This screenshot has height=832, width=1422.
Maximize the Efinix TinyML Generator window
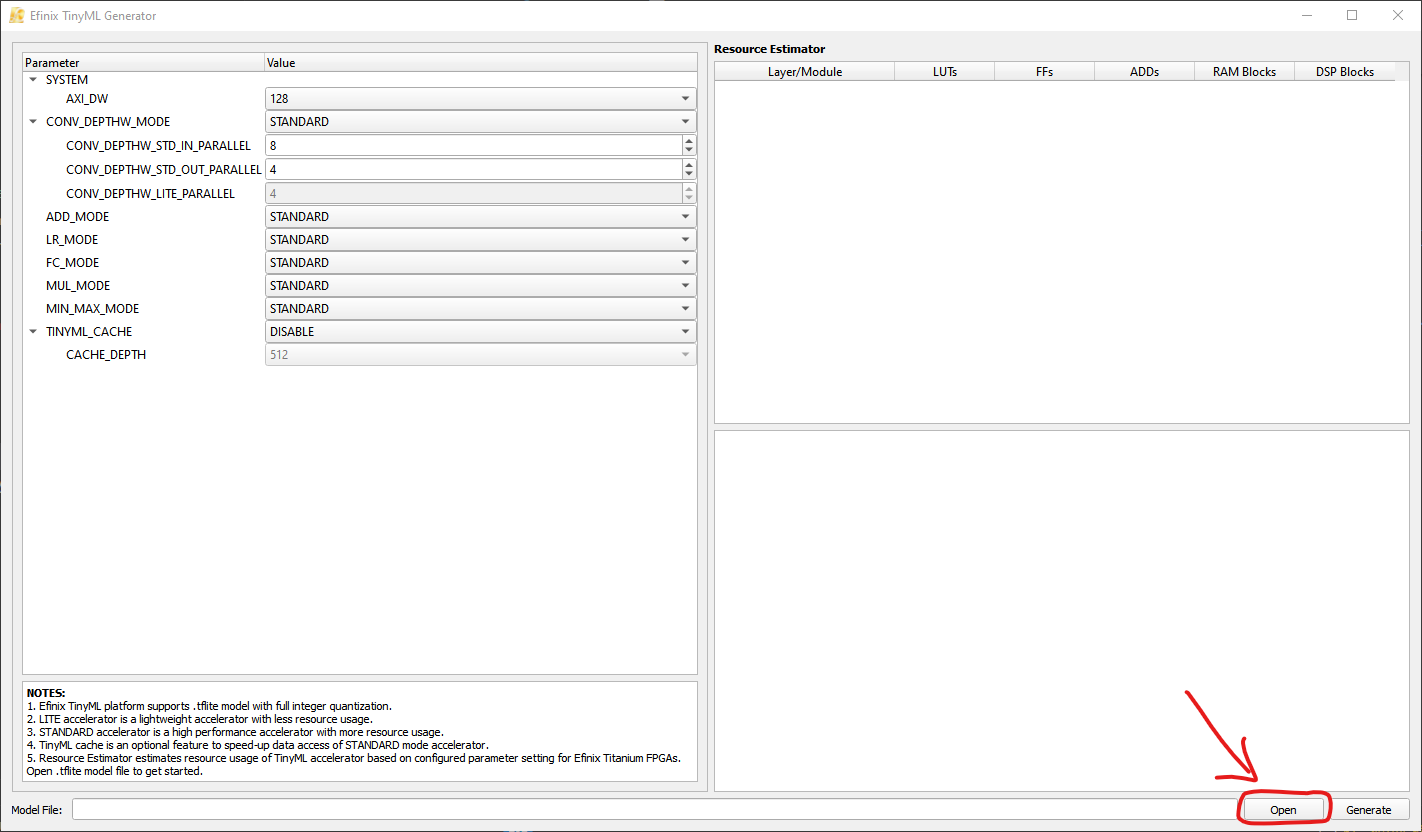[x=1352, y=15]
